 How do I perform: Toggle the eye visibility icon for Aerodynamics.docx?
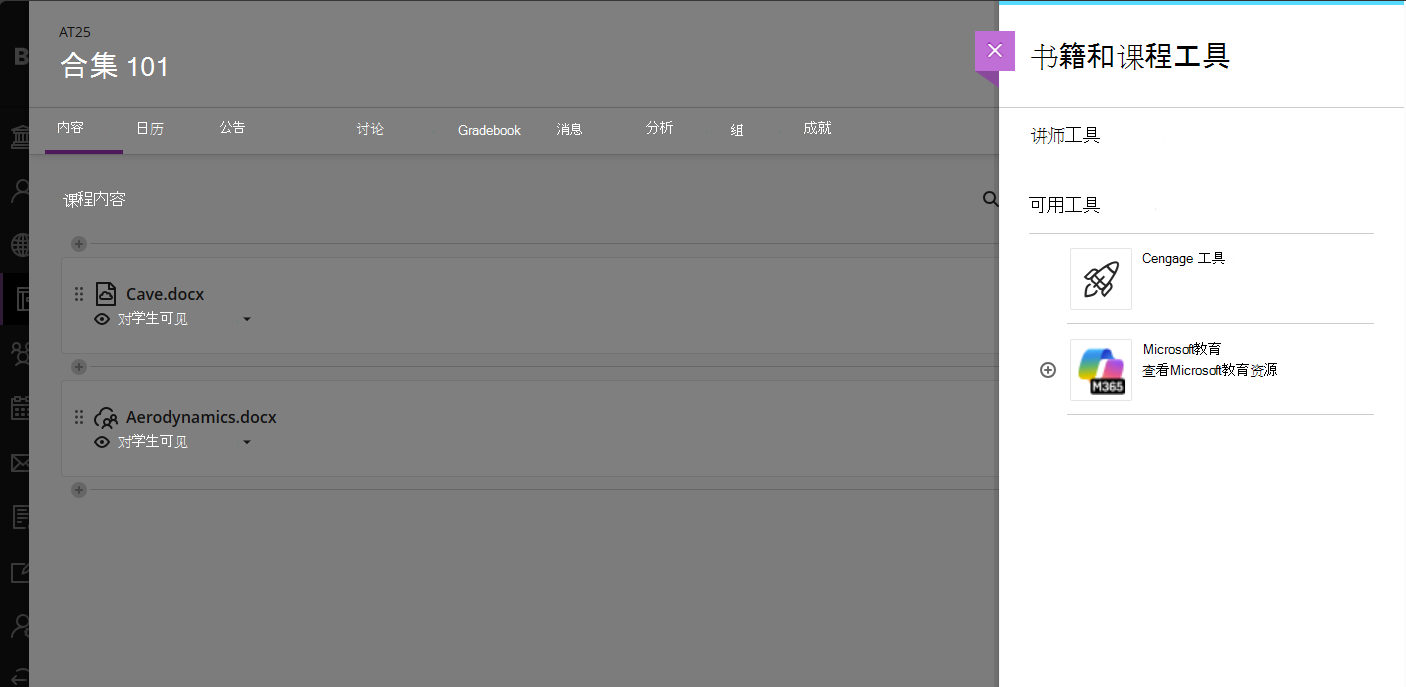coord(102,442)
